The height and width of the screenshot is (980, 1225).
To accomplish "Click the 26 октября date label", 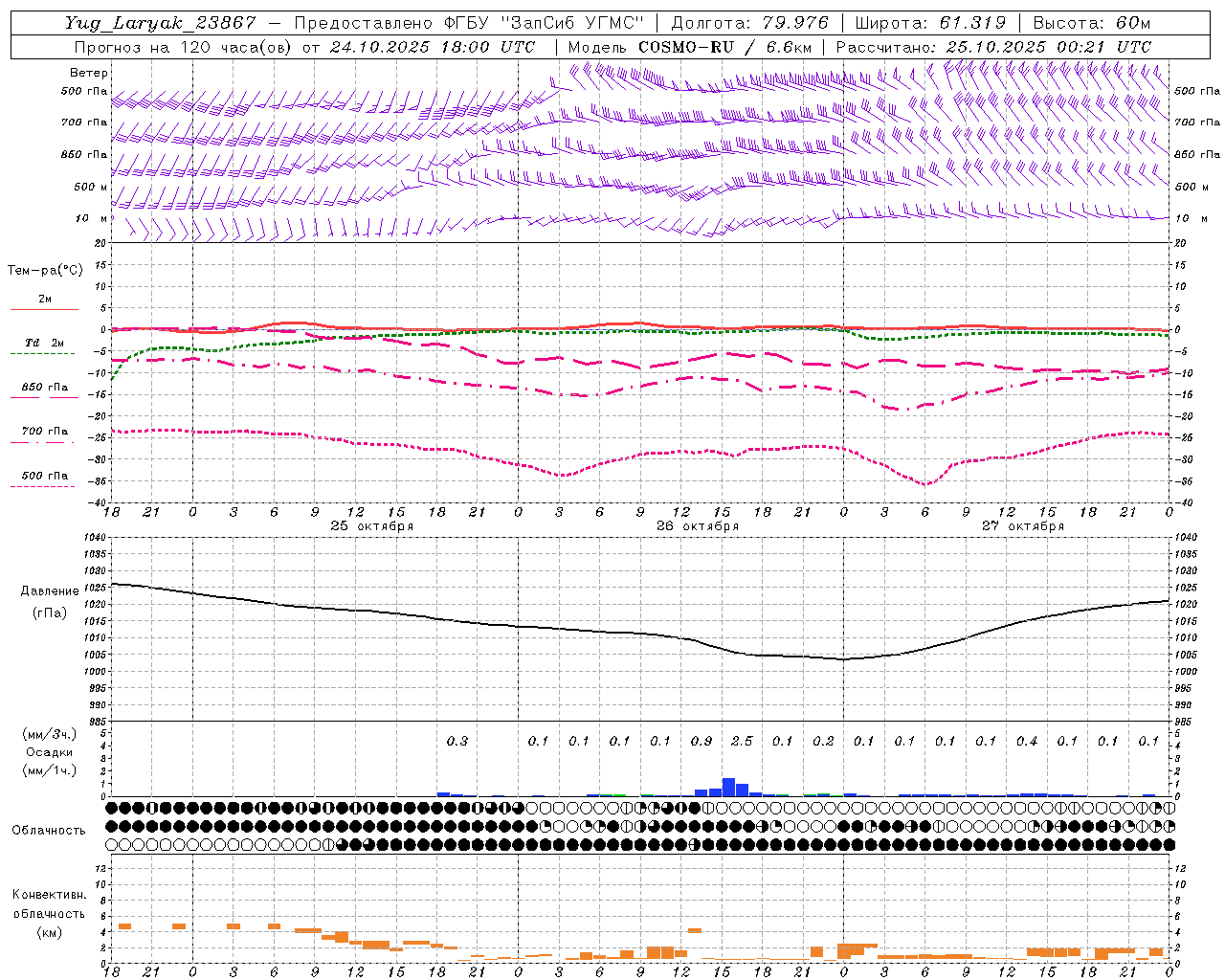I will click(698, 526).
